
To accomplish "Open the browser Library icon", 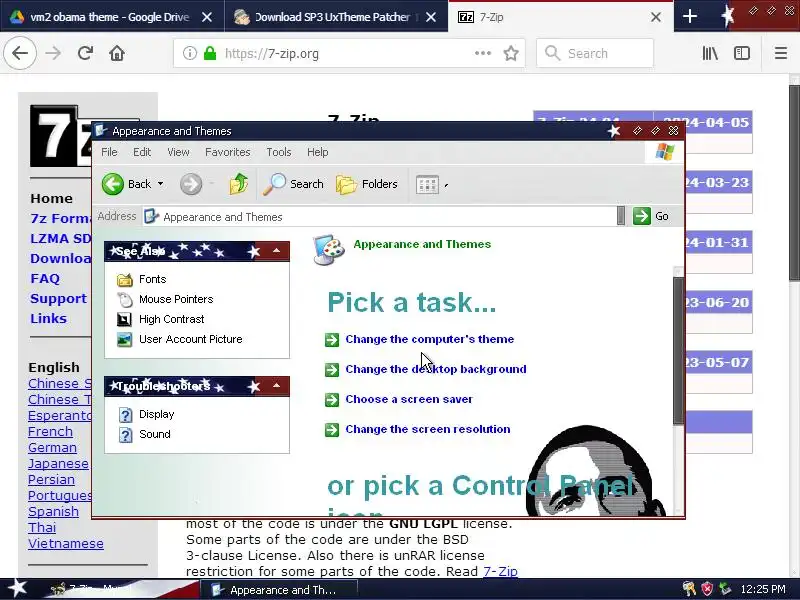I will tap(710, 53).
